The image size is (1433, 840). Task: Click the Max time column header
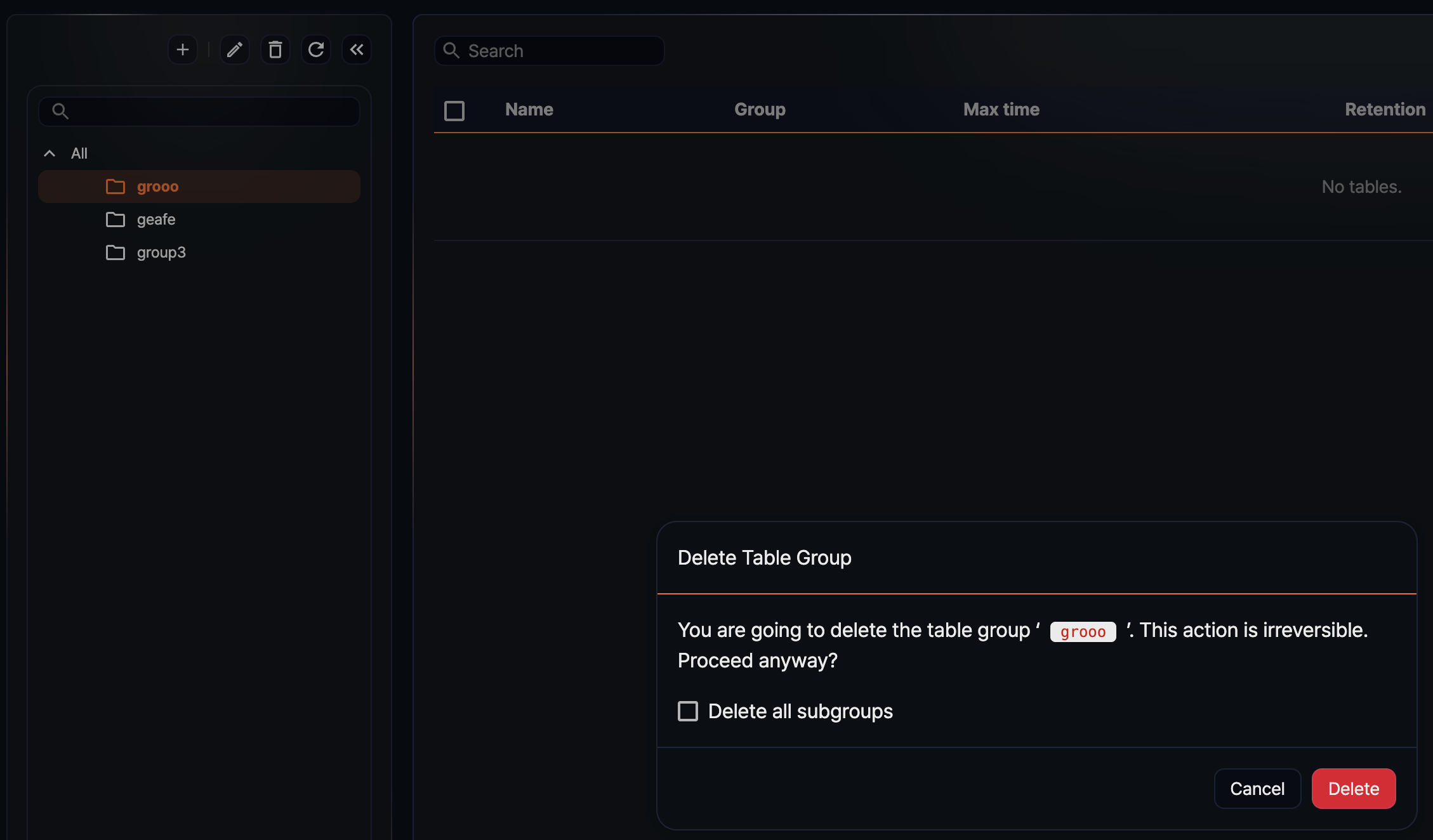tap(1001, 109)
